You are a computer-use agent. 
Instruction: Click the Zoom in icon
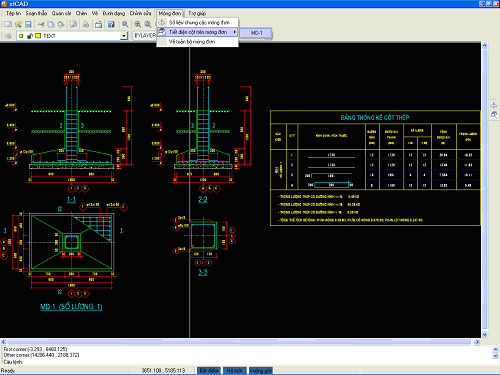pyautogui.click(x=138, y=24)
